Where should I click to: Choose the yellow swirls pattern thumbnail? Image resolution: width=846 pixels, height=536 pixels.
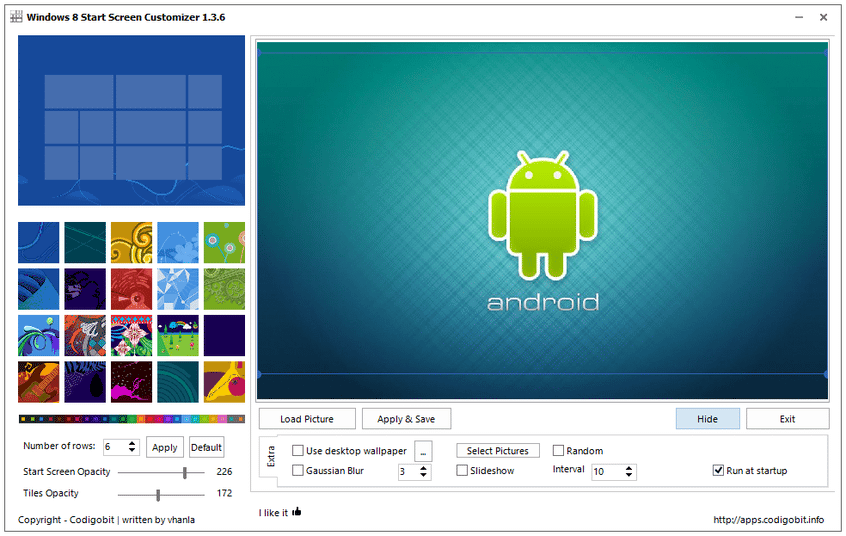[x=132, y=242]
